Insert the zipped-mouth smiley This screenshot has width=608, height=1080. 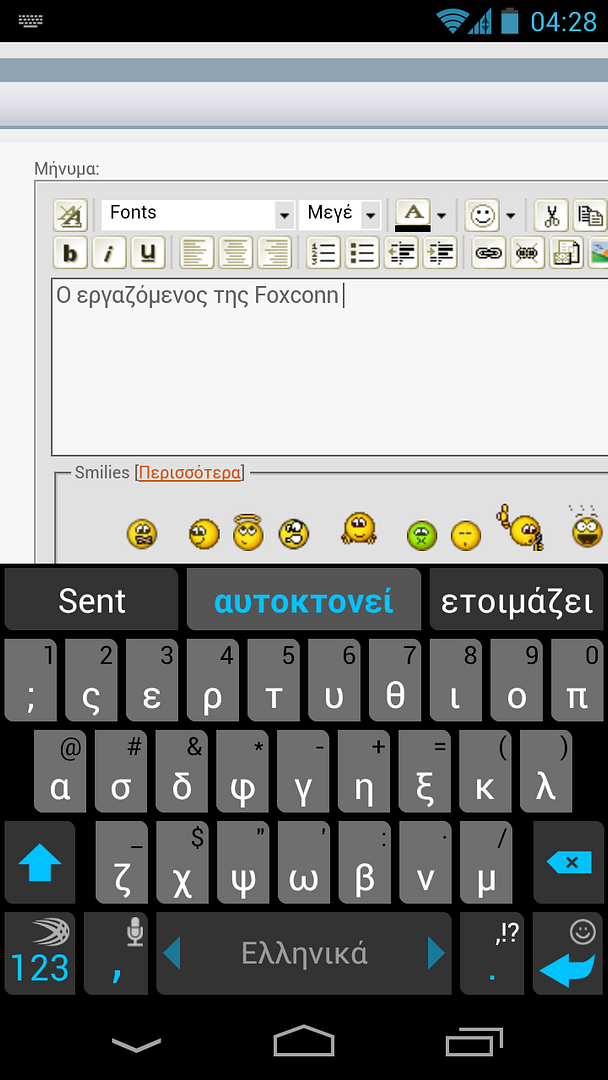[142, 534]
